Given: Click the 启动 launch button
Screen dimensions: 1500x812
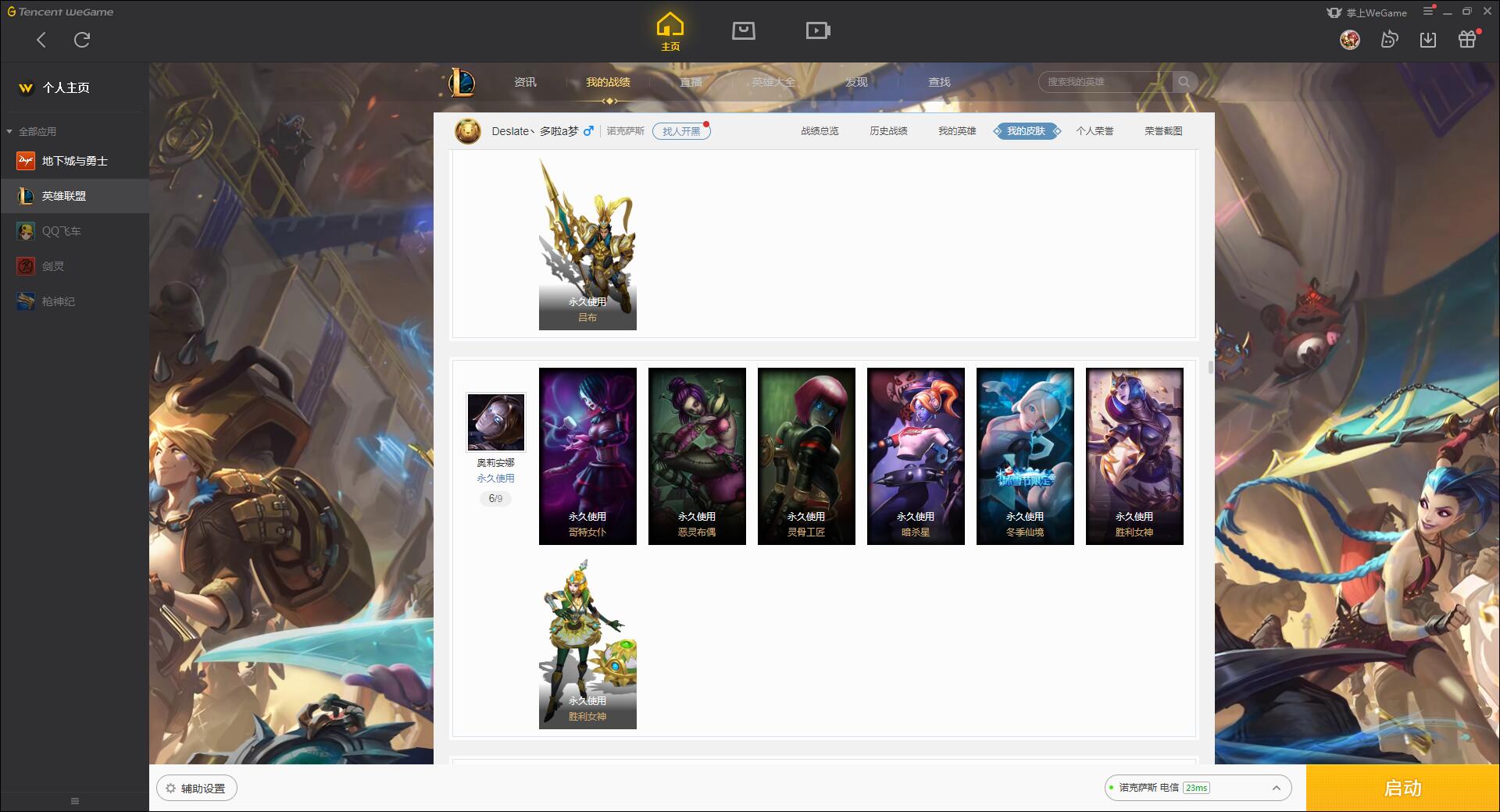Looking at the screenshot, I should click(x=1402, y=789).
